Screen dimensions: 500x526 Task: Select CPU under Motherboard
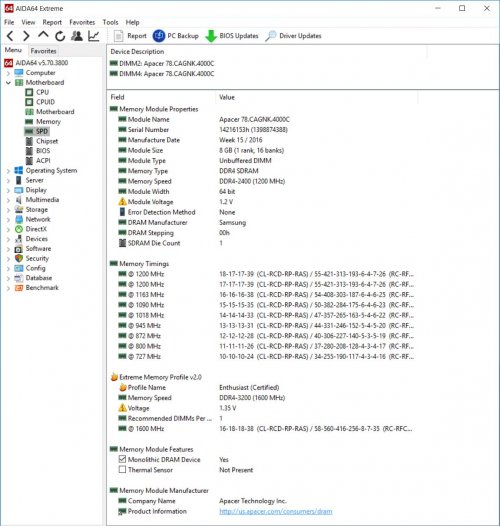coord(37,92)
